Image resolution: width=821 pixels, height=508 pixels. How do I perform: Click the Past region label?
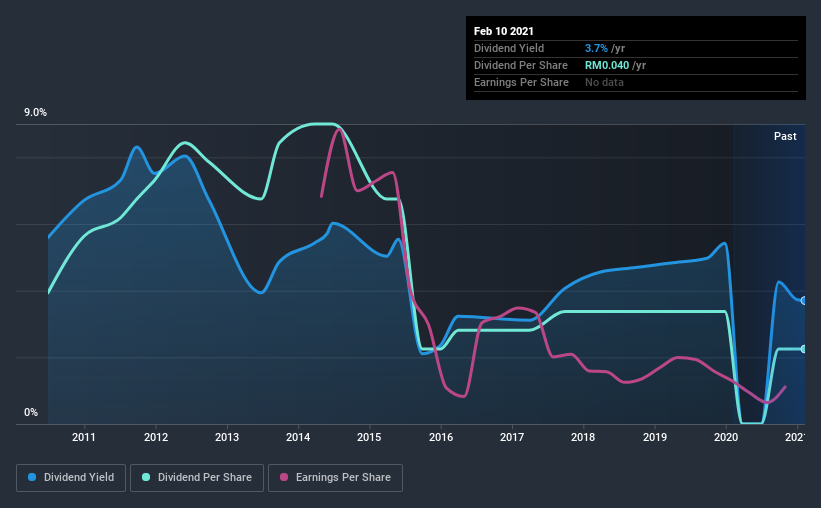pyautogui.click(x=785, y=136)
